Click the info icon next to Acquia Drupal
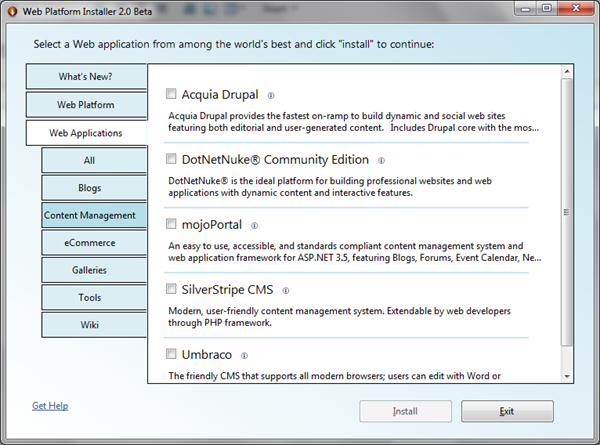Viewport: 600px width, 445px height. 271,96
